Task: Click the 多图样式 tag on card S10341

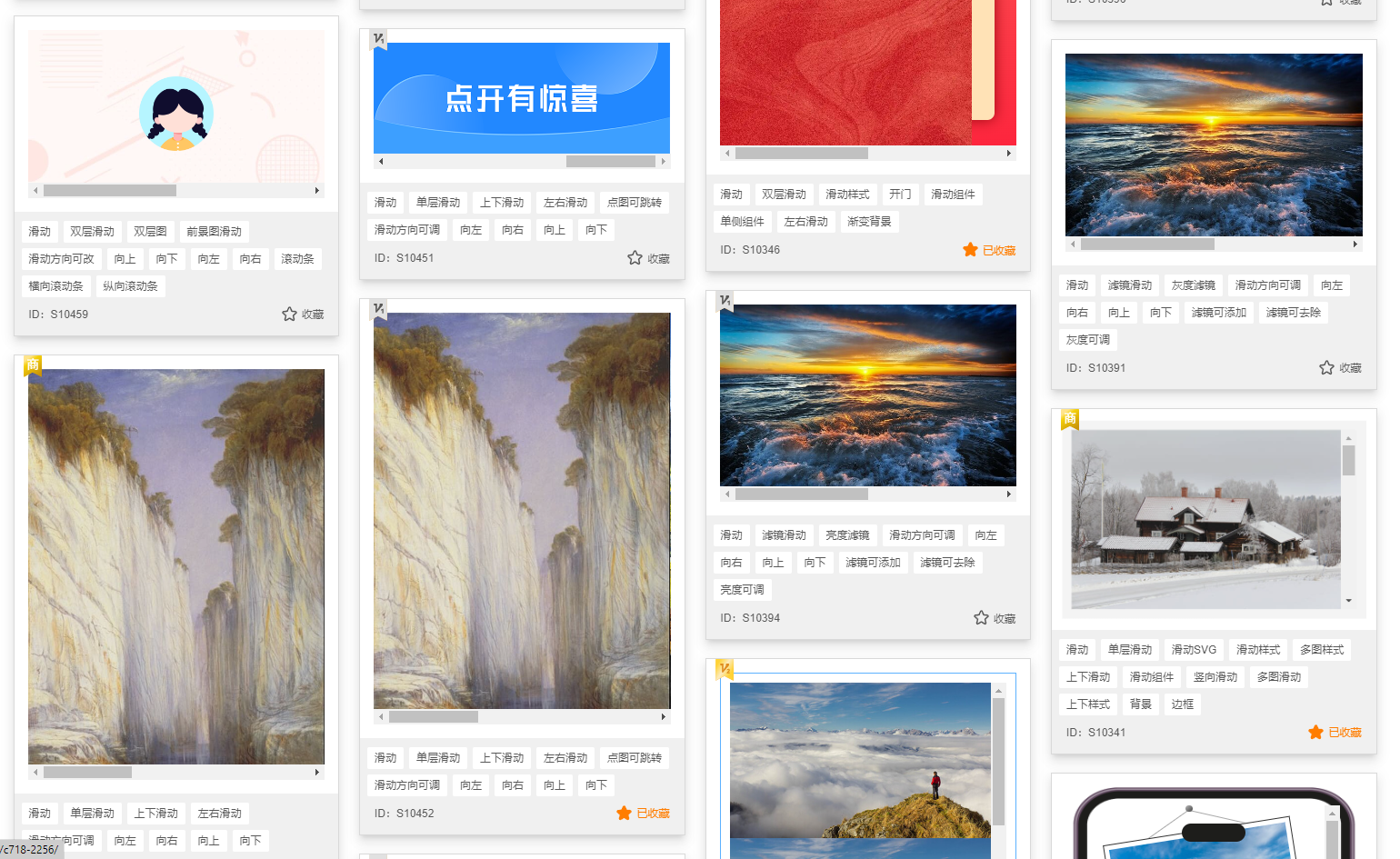Action: [1322, 649]
